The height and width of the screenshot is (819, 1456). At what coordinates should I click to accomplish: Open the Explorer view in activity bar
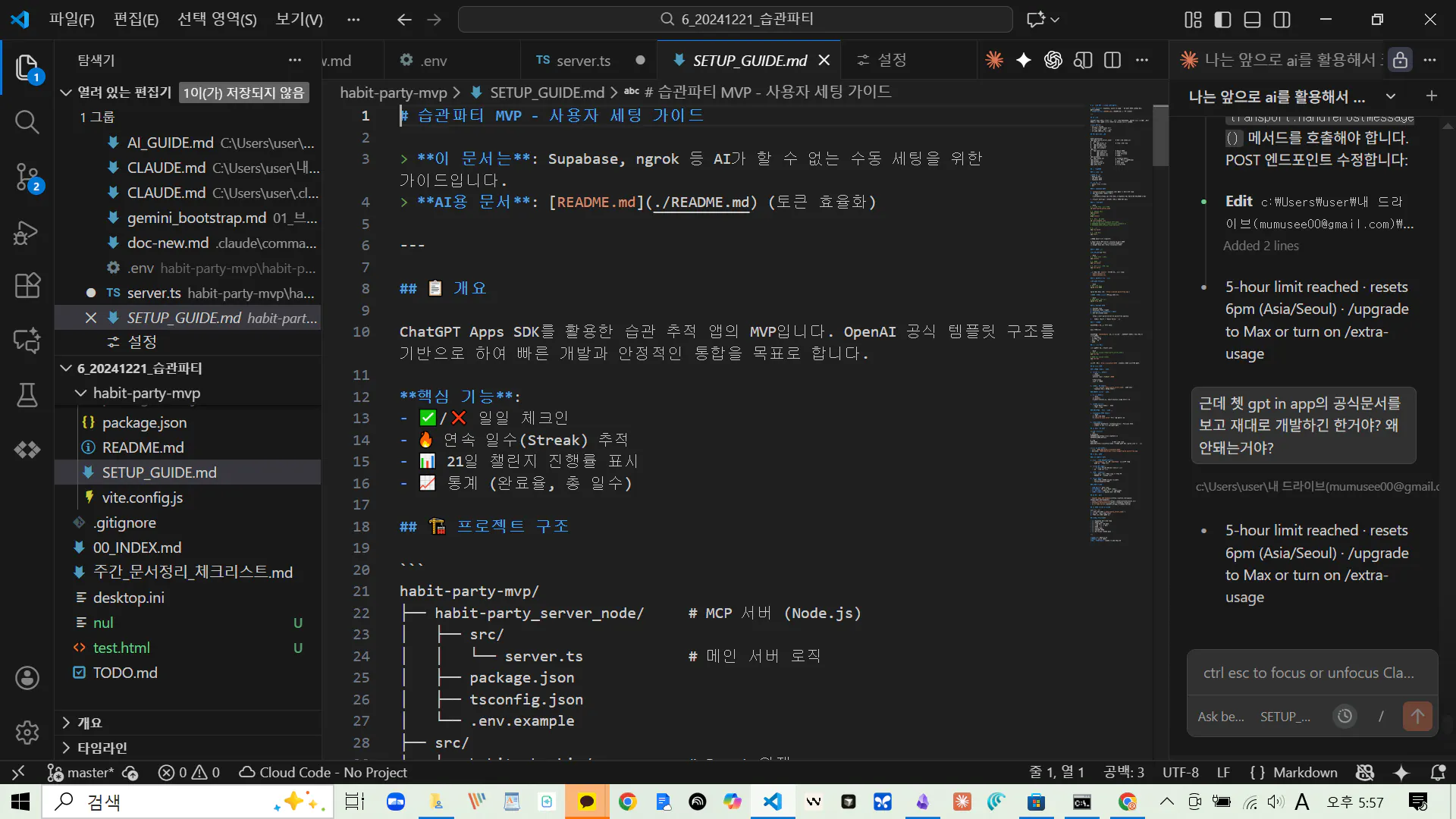point(27,68)
